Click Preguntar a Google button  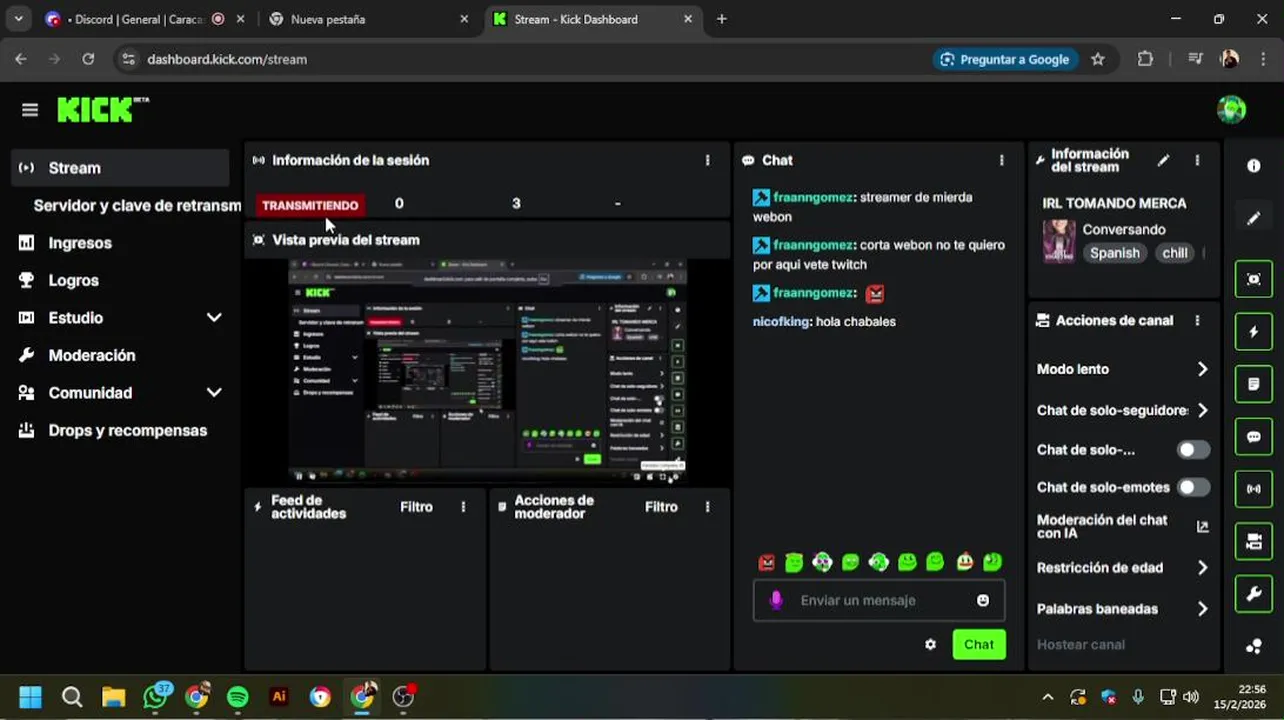coord(1005,59)
